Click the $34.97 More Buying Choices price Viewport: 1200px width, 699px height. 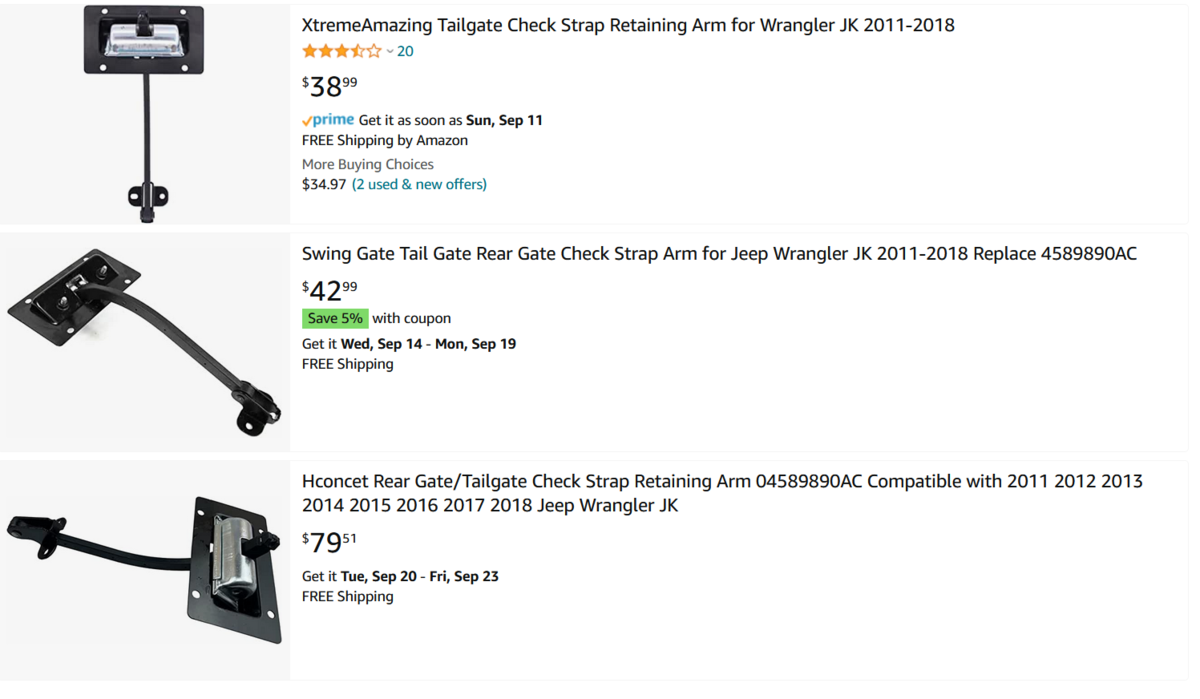tap(324, 184)
